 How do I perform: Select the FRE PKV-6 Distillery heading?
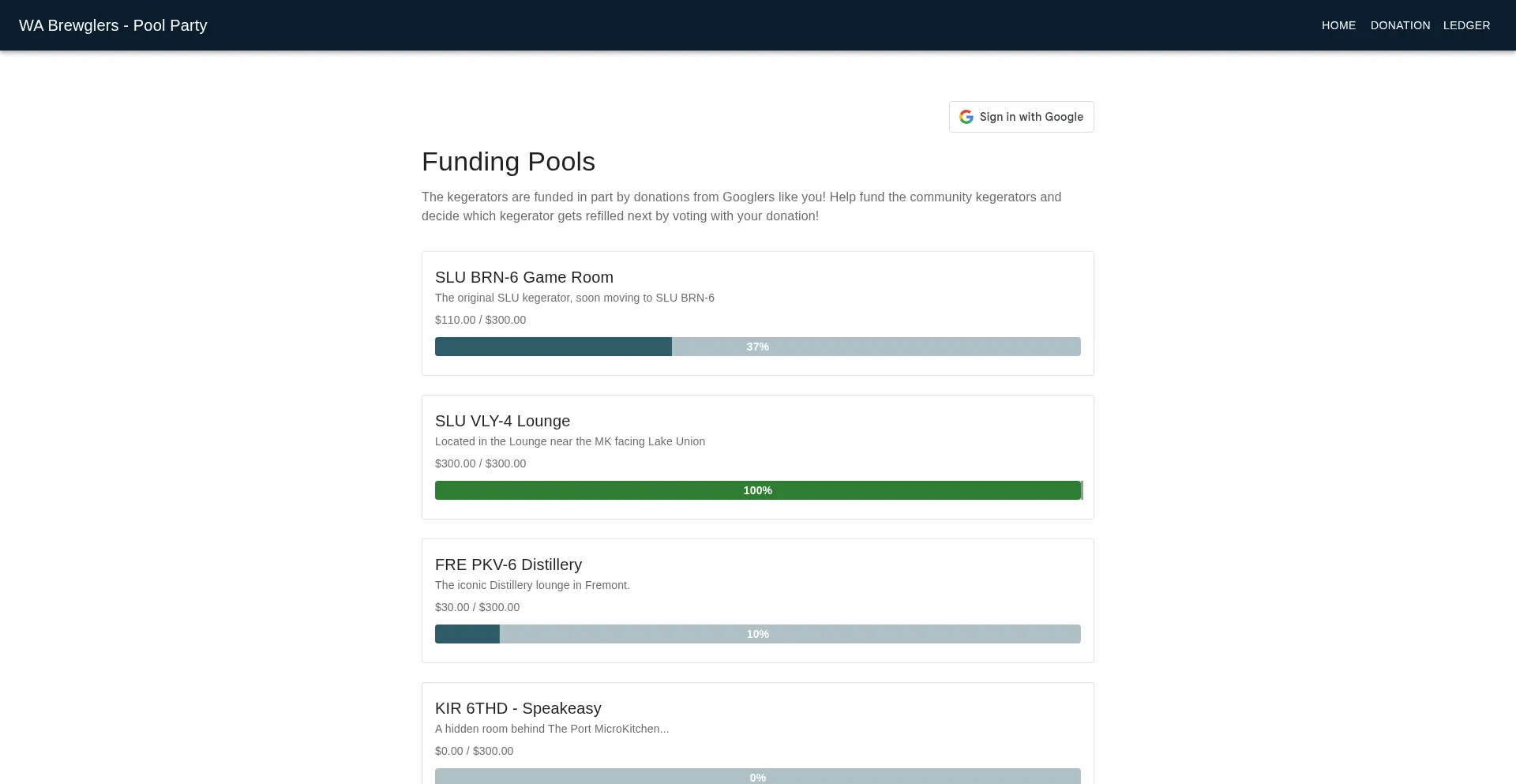508,565
